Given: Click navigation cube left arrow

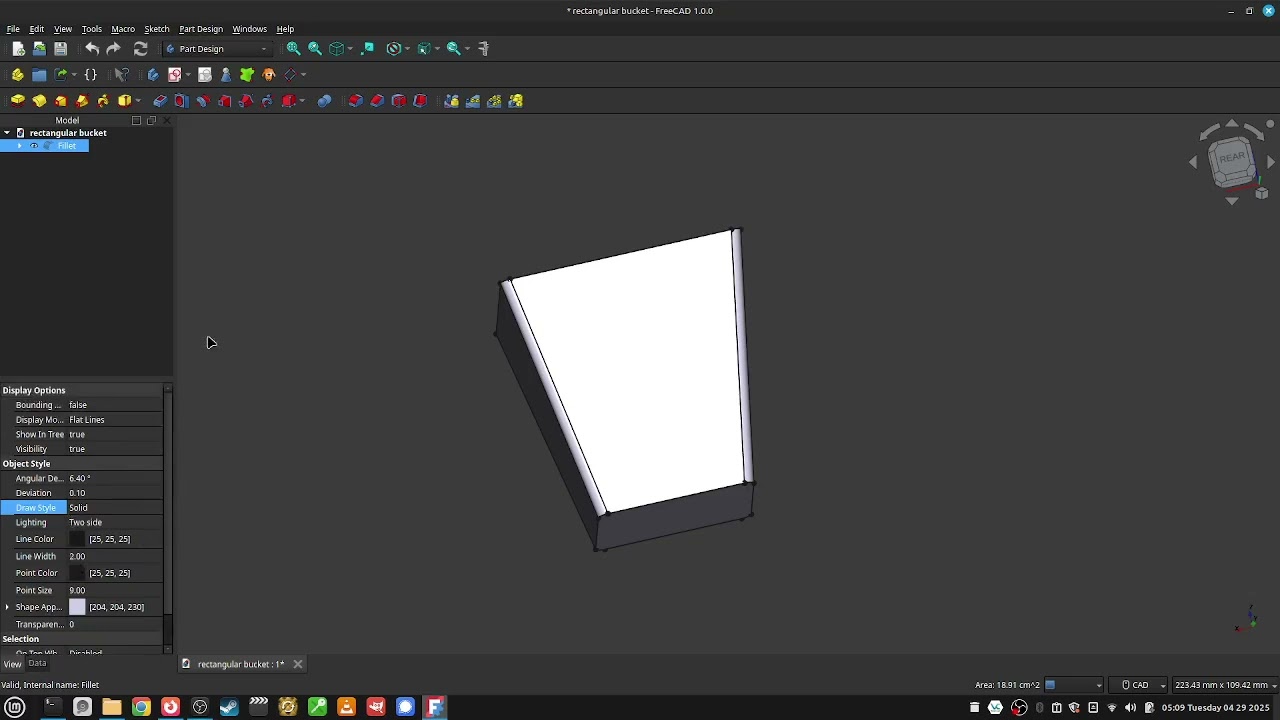Looking at the screenshot, I should tap(1193, 162).
